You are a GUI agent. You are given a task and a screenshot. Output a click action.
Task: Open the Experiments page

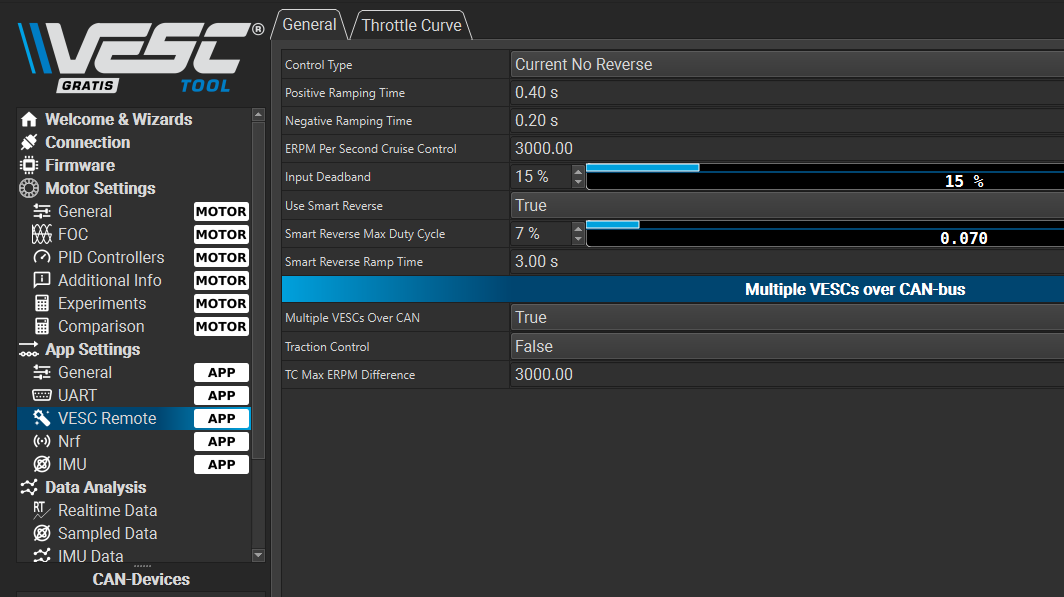click(102, 303)
